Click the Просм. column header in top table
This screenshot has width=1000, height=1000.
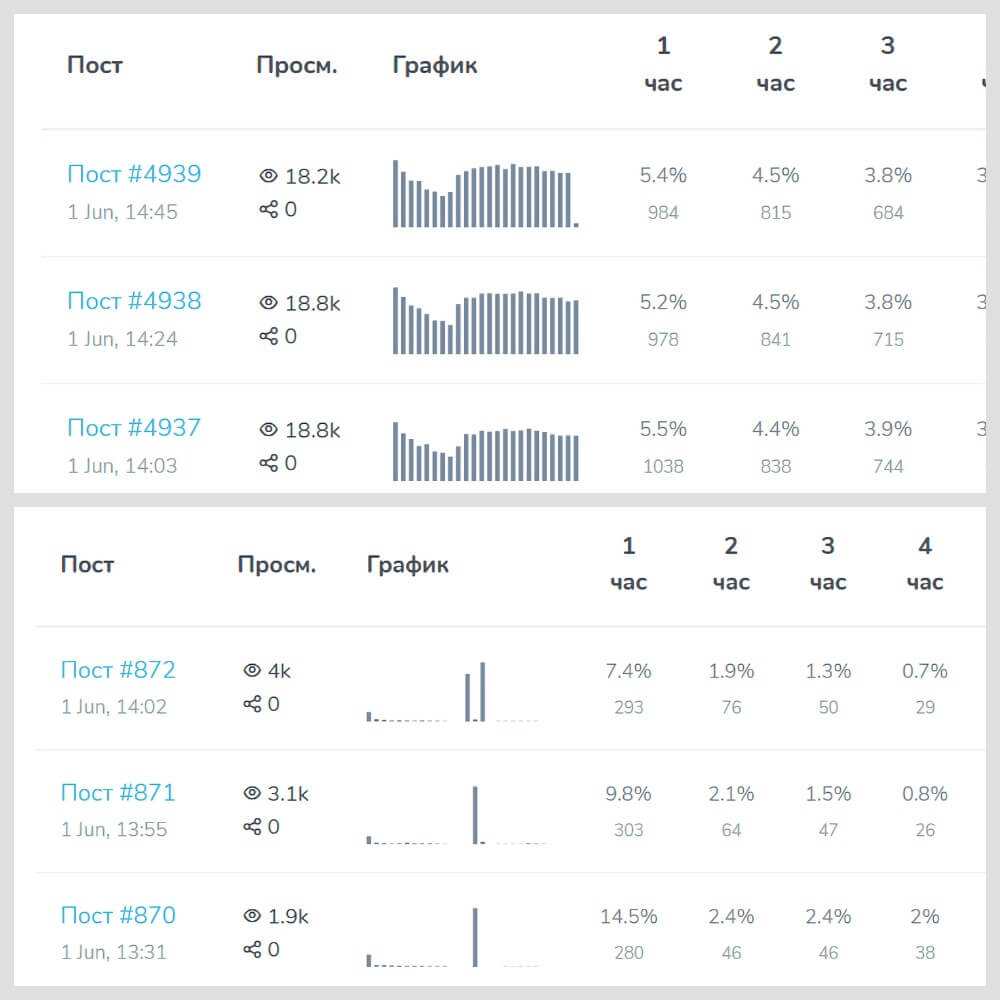(x=297, y=66)
